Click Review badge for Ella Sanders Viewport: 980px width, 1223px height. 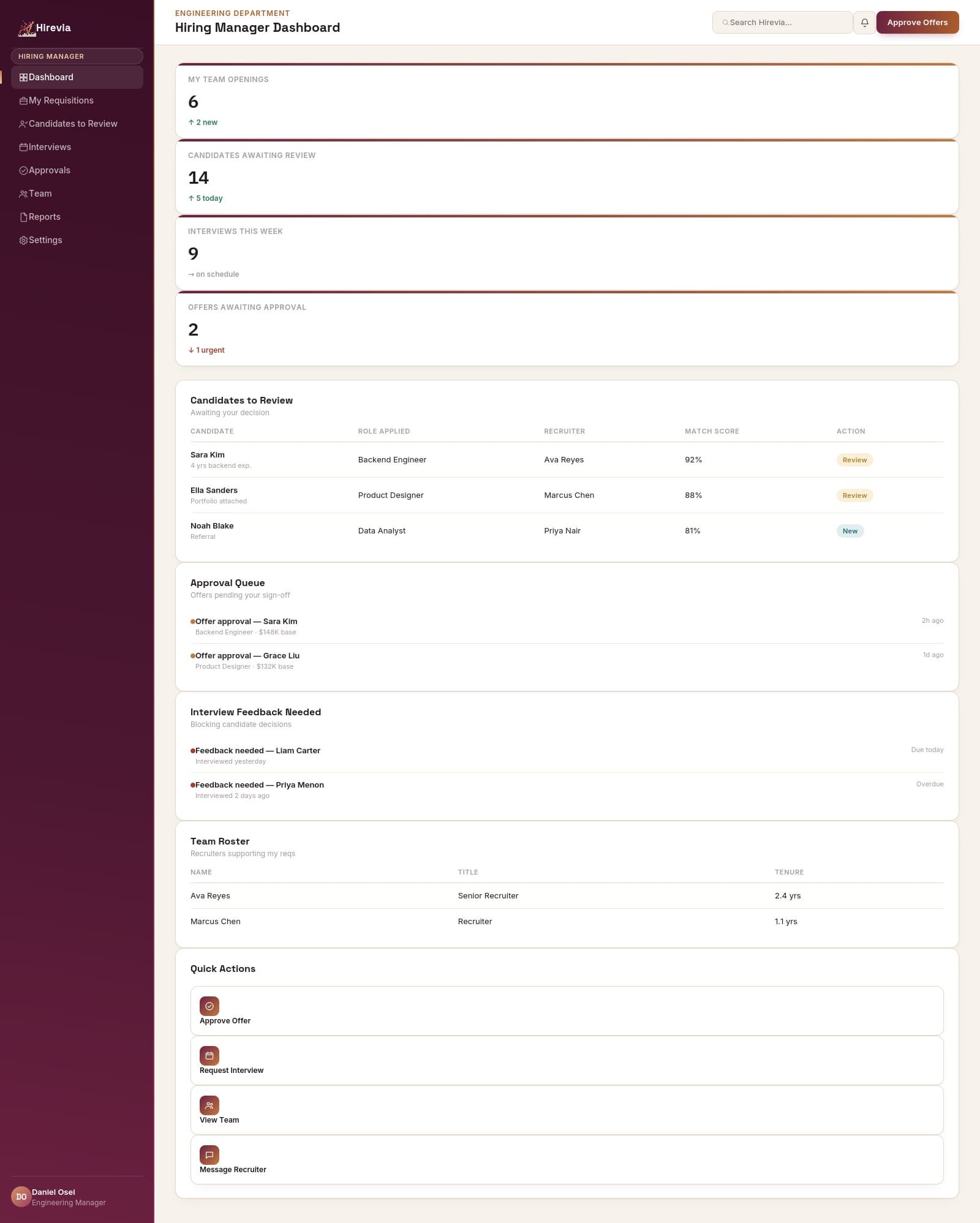click(x=854, y=495)
